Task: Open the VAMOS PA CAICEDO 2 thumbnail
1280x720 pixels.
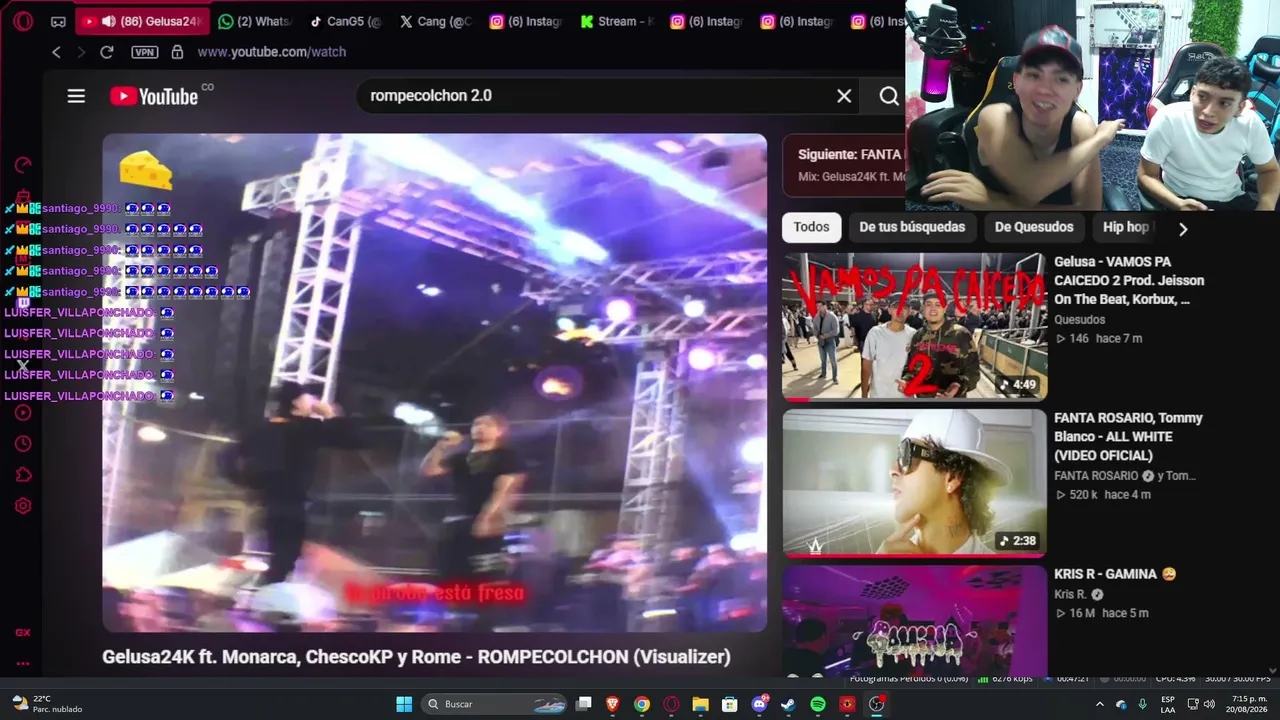Action: (914, 326)
